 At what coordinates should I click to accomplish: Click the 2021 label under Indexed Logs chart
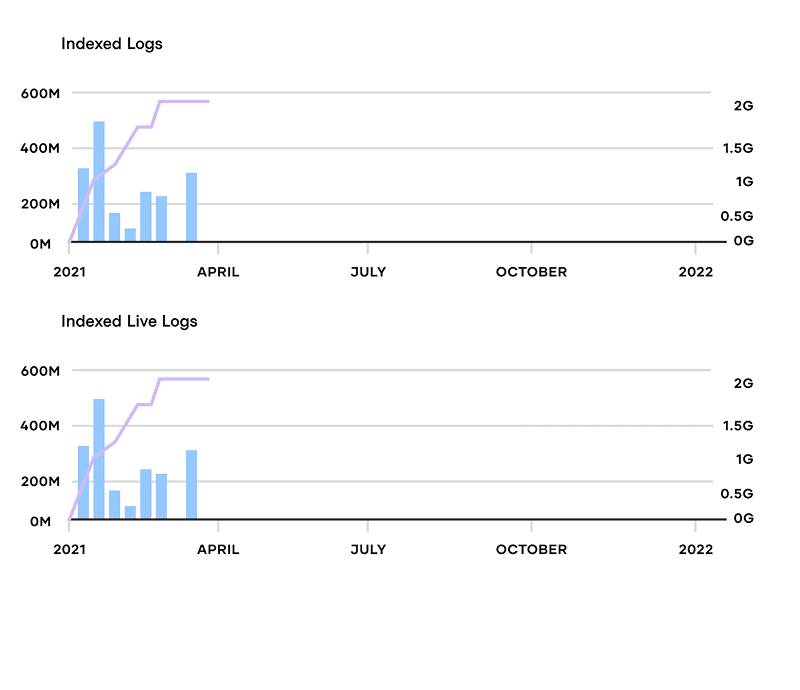point(69,272)
